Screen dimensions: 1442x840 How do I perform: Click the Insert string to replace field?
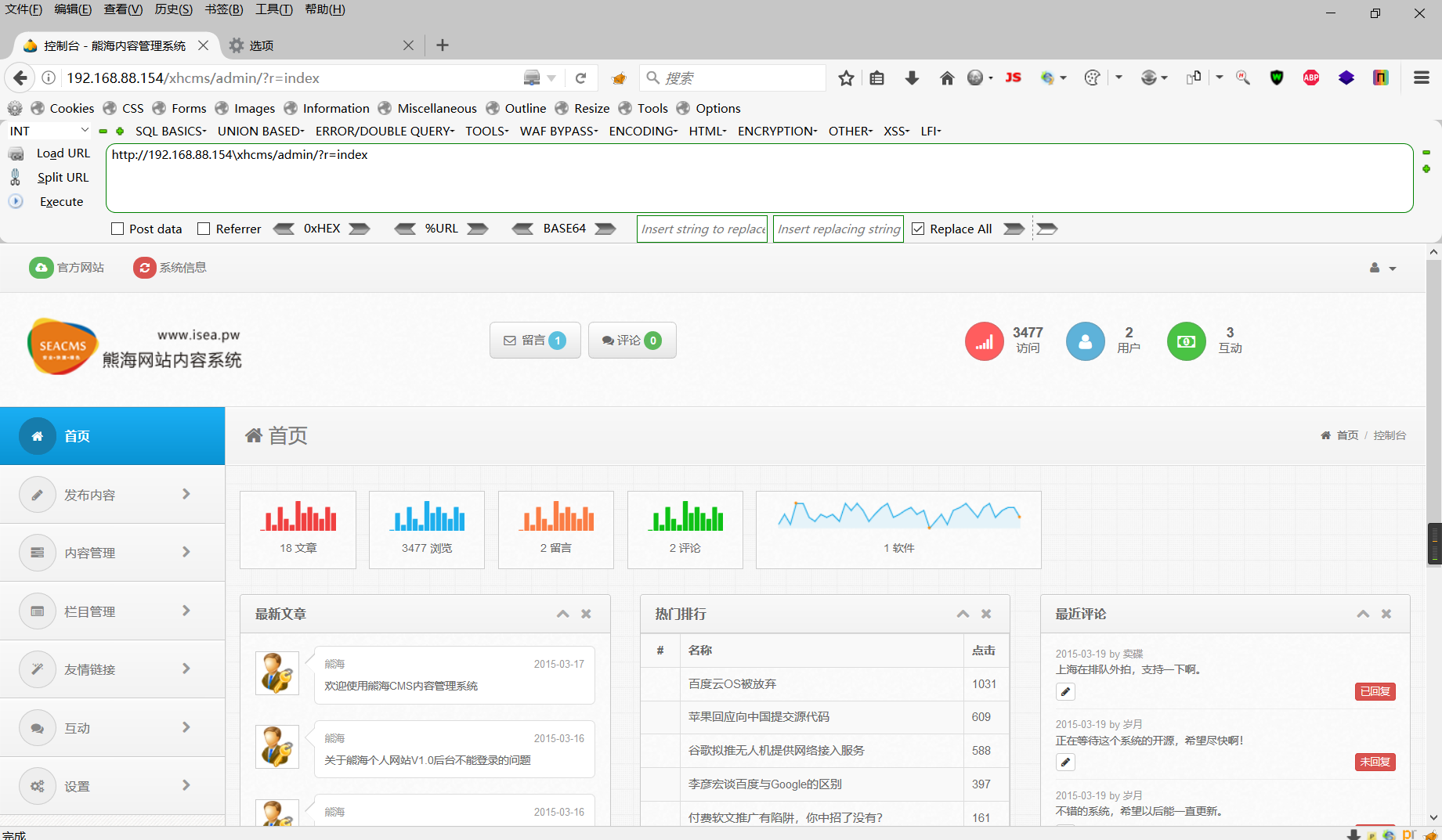tap(703, 229)
